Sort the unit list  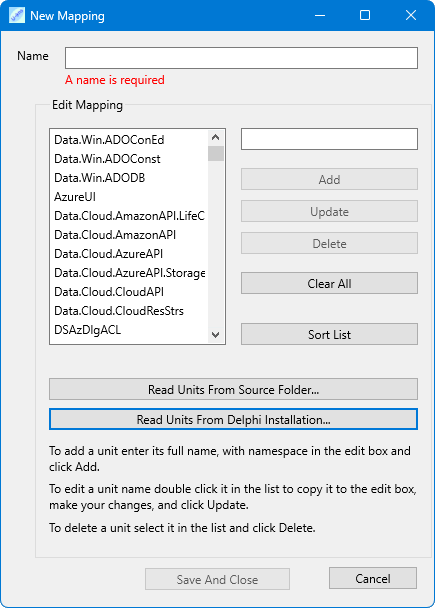(x=329, y=334)
